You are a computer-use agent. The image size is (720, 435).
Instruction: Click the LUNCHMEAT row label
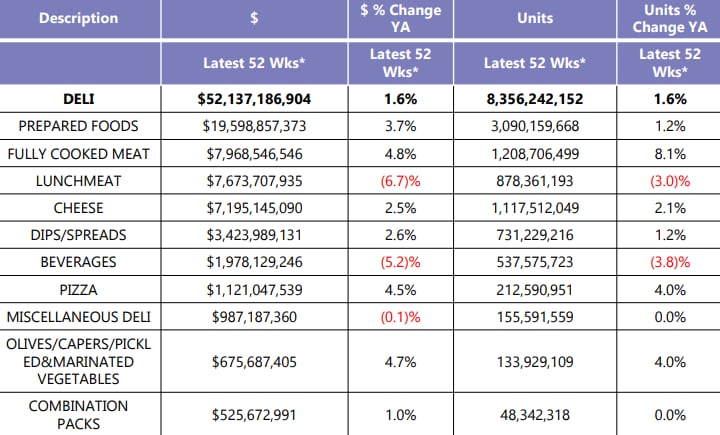tap(79, 181)
